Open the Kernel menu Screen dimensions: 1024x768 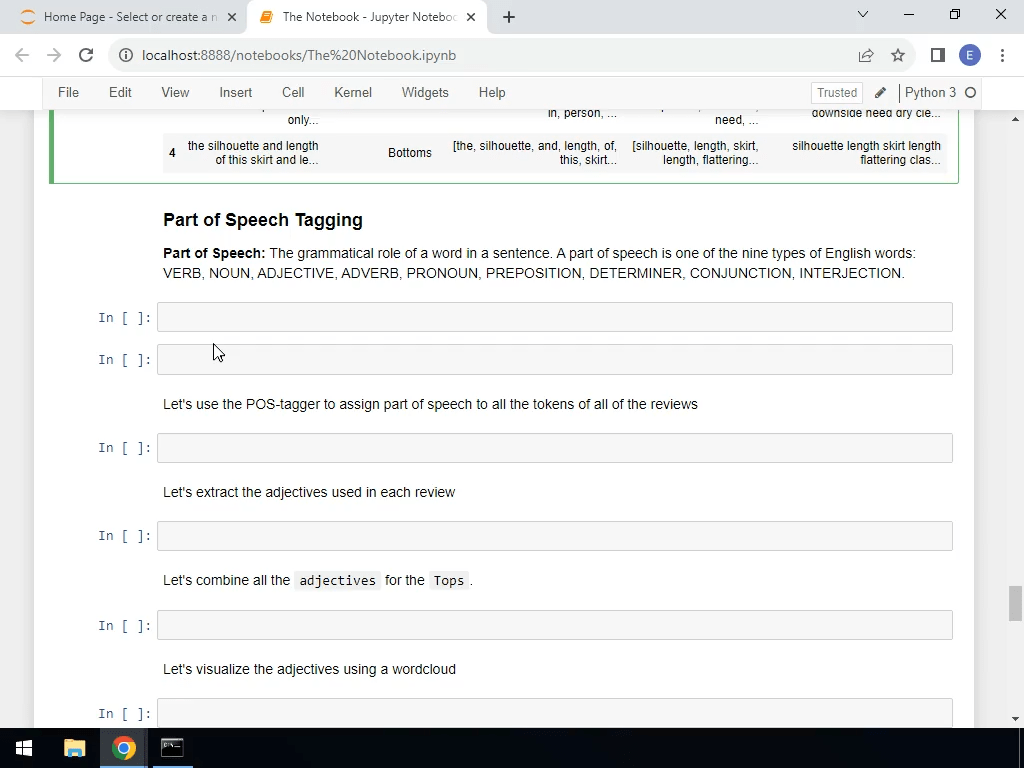click(x=352, y=92)
